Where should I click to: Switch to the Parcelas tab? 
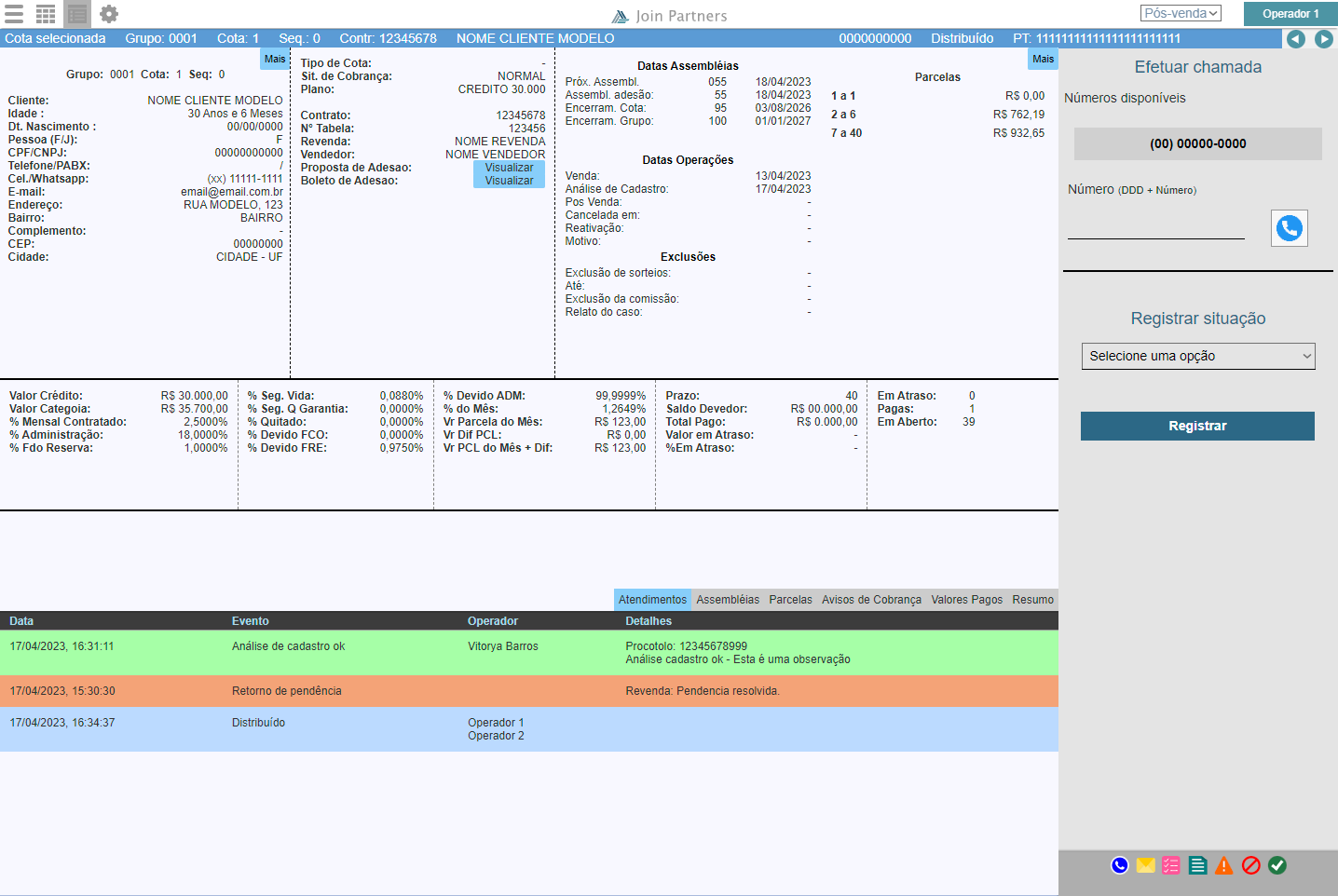(790, 600)
